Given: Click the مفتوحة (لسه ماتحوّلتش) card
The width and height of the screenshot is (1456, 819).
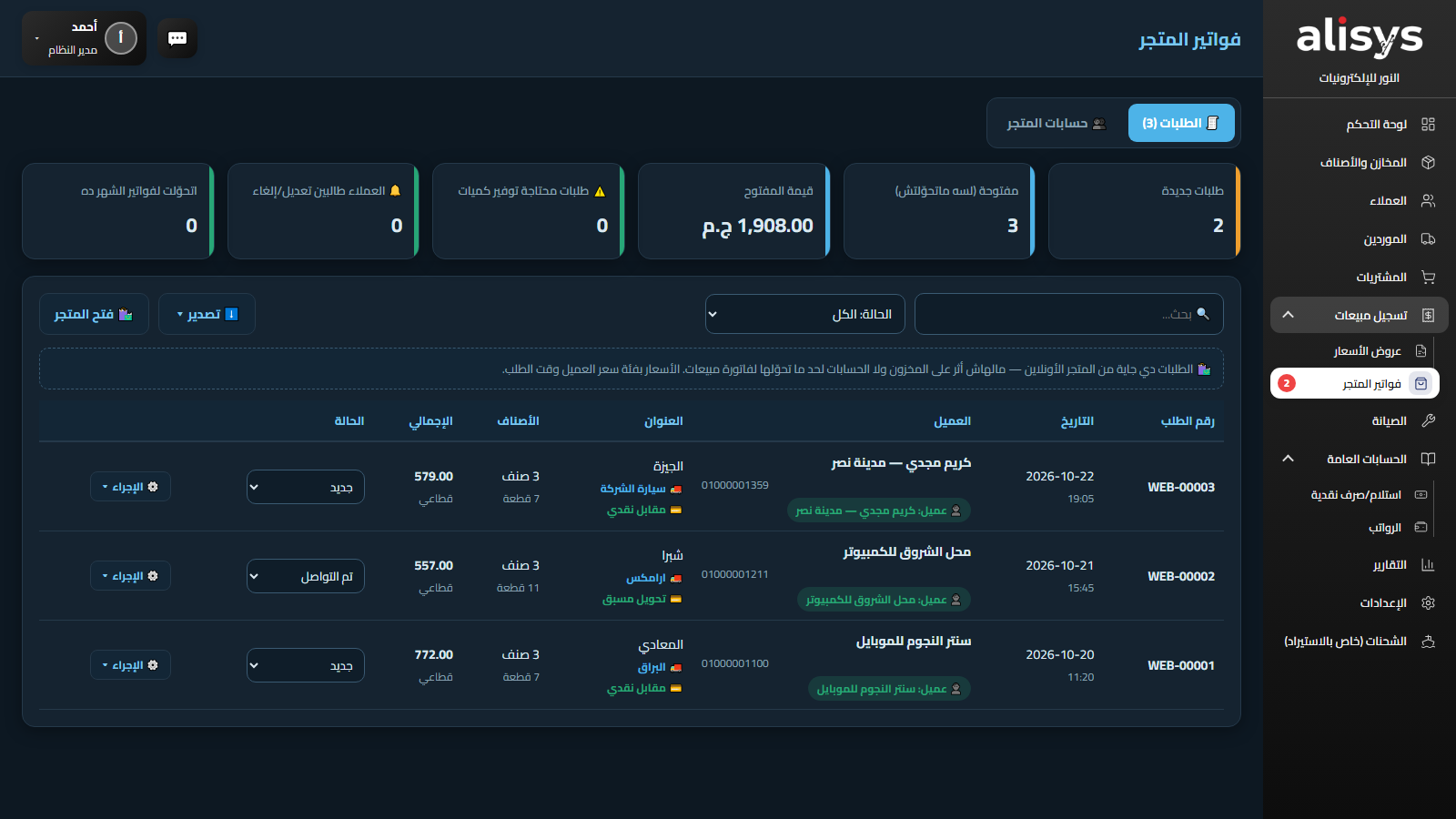Looking at the screenshot, I should (x=939, y=211).
